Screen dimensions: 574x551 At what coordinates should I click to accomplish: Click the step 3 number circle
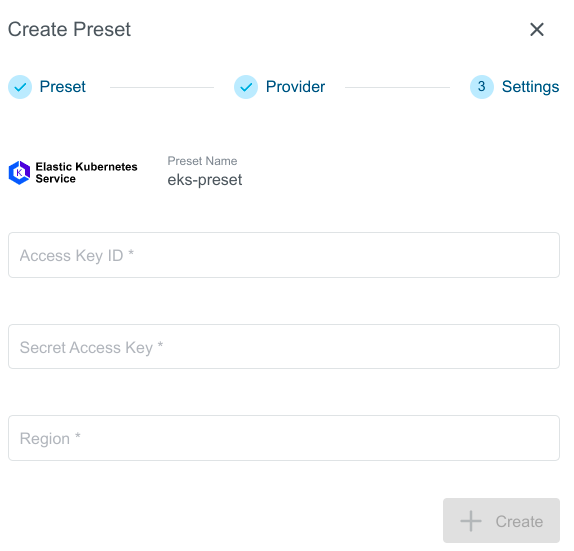[x=481, y=87]
